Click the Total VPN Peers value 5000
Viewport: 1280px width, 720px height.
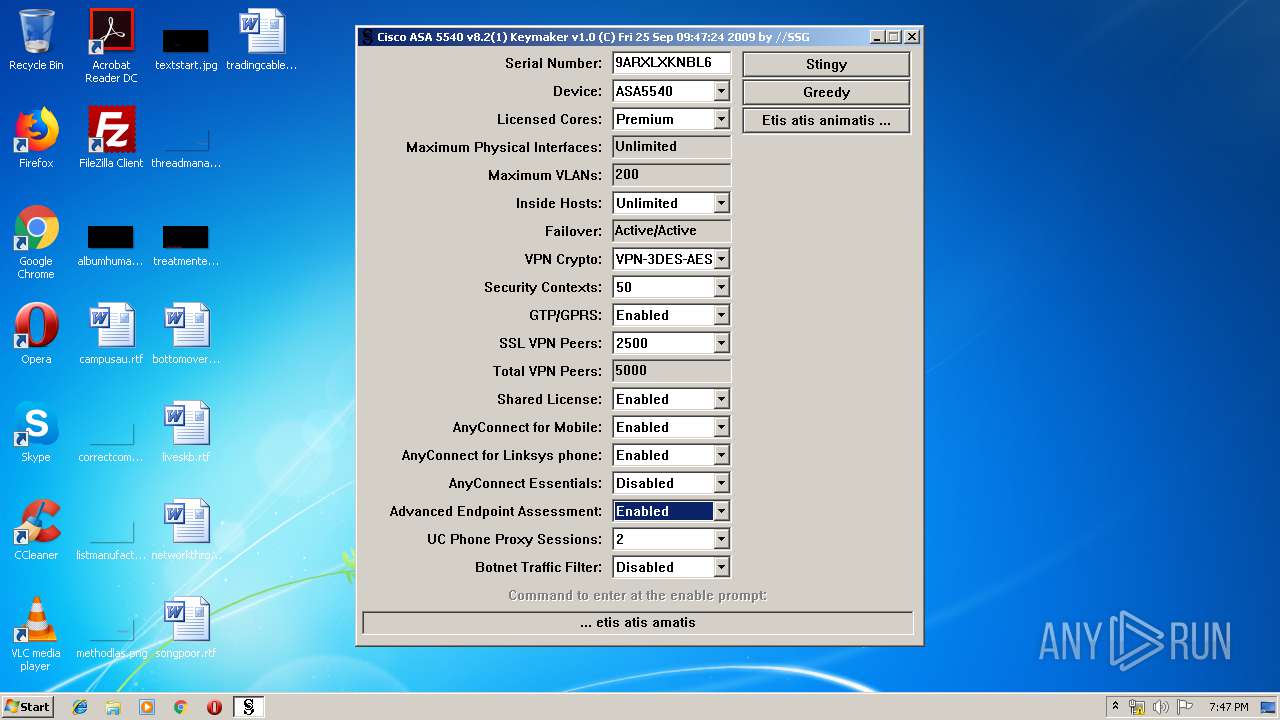pyautogui.click(x=671, y=371)
